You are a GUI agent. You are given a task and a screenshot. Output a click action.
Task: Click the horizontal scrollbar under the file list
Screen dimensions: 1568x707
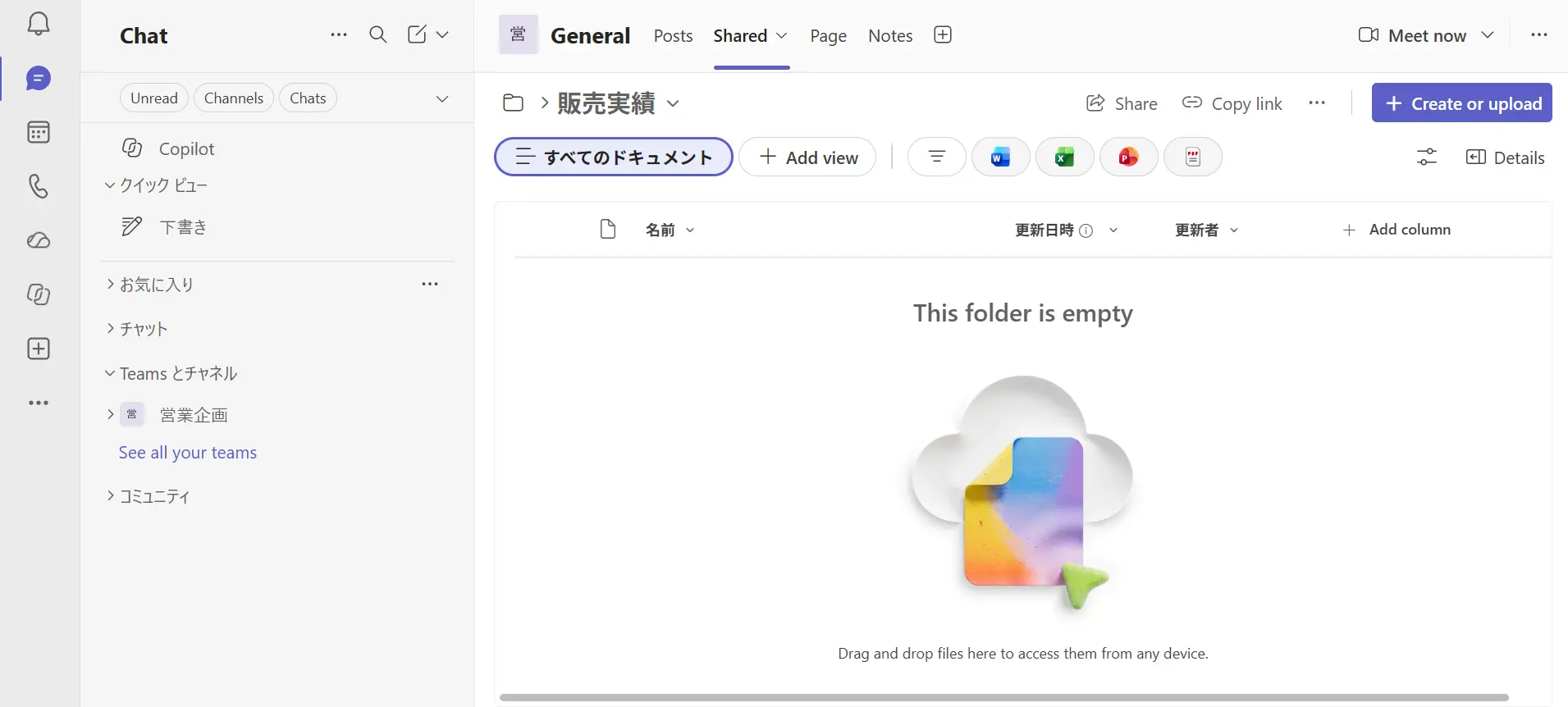(1003, 697)
